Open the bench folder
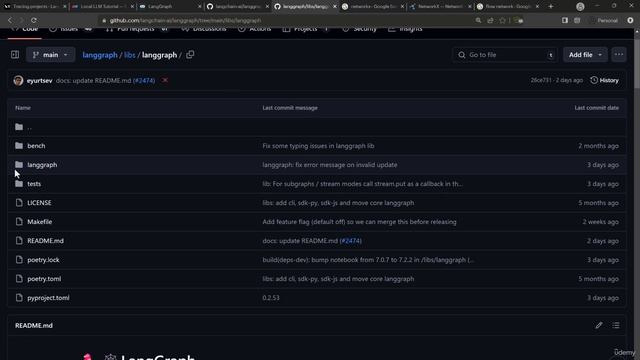The width and height of the screenshot is (640, 360). (x=36, y=146)
